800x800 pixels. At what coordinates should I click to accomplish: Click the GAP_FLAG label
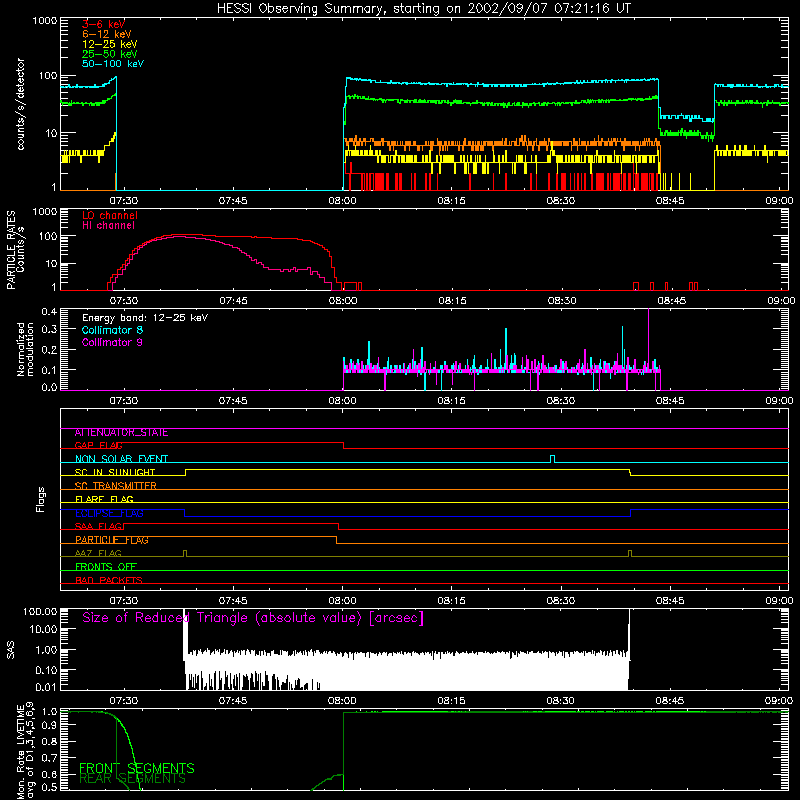click(x=98, y=445)
